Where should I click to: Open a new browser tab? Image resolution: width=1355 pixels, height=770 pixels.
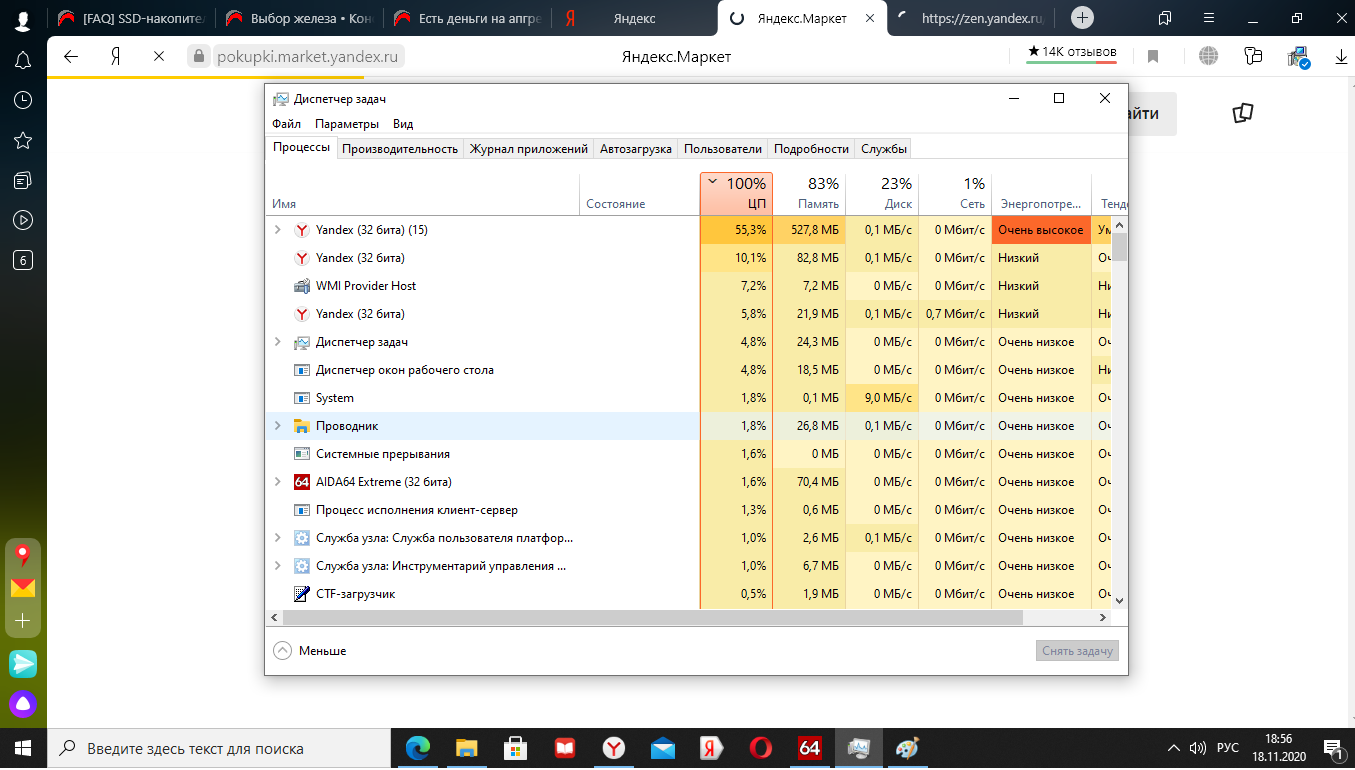tap(1082, 18)
